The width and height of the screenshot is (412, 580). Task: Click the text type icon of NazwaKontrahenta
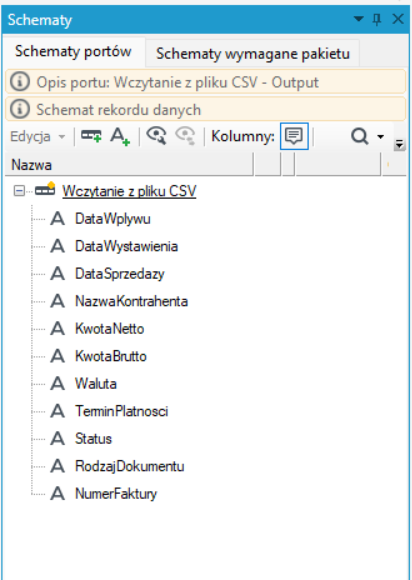[x=57, y=301]
